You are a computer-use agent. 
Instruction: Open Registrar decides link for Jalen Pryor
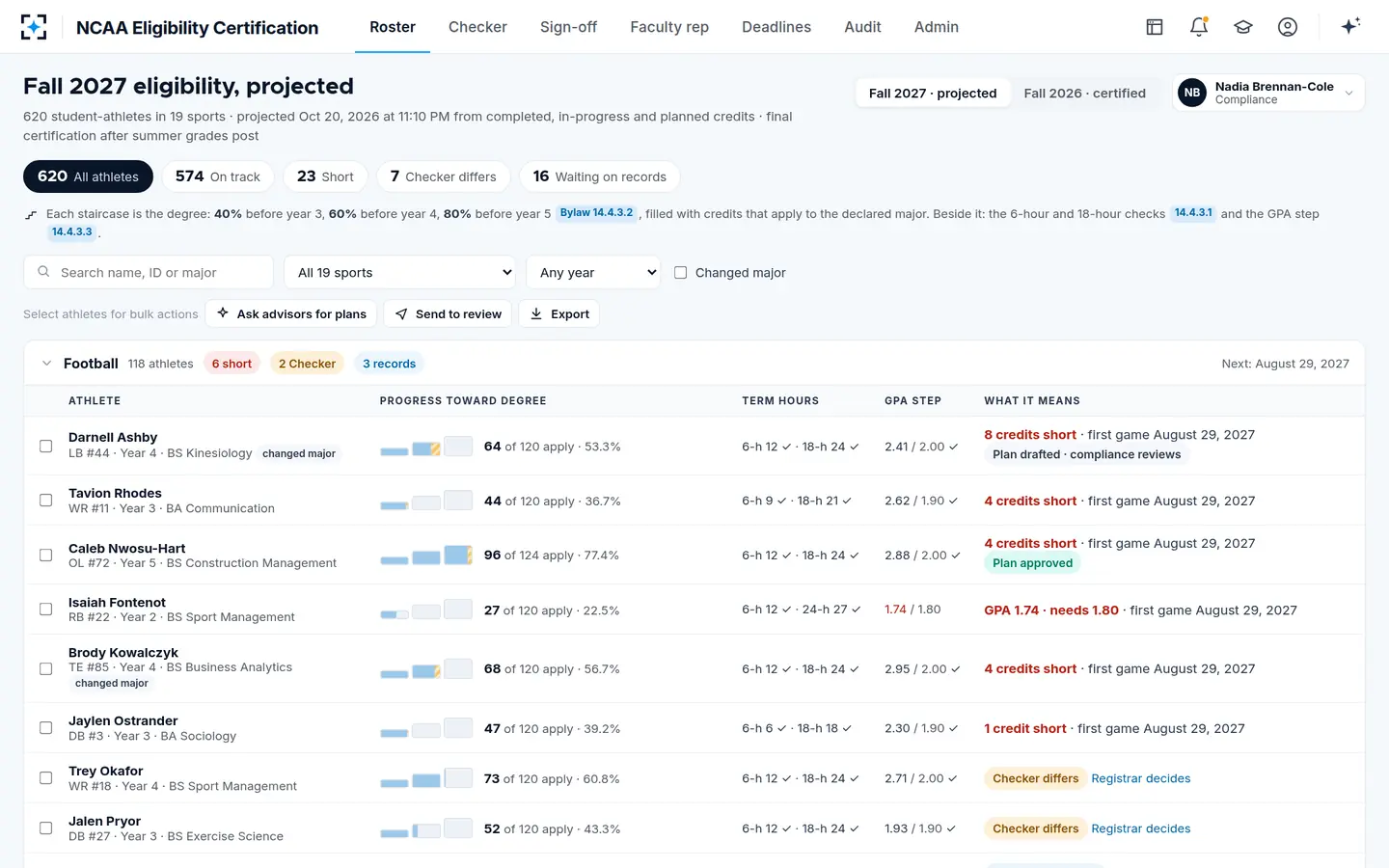point(1140,828)
